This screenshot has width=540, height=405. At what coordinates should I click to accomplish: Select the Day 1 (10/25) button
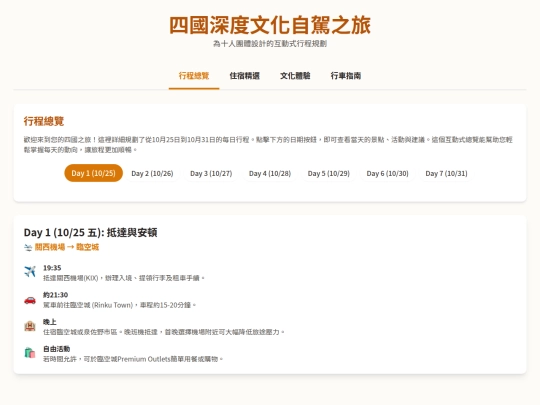click(x=93, y=173)
